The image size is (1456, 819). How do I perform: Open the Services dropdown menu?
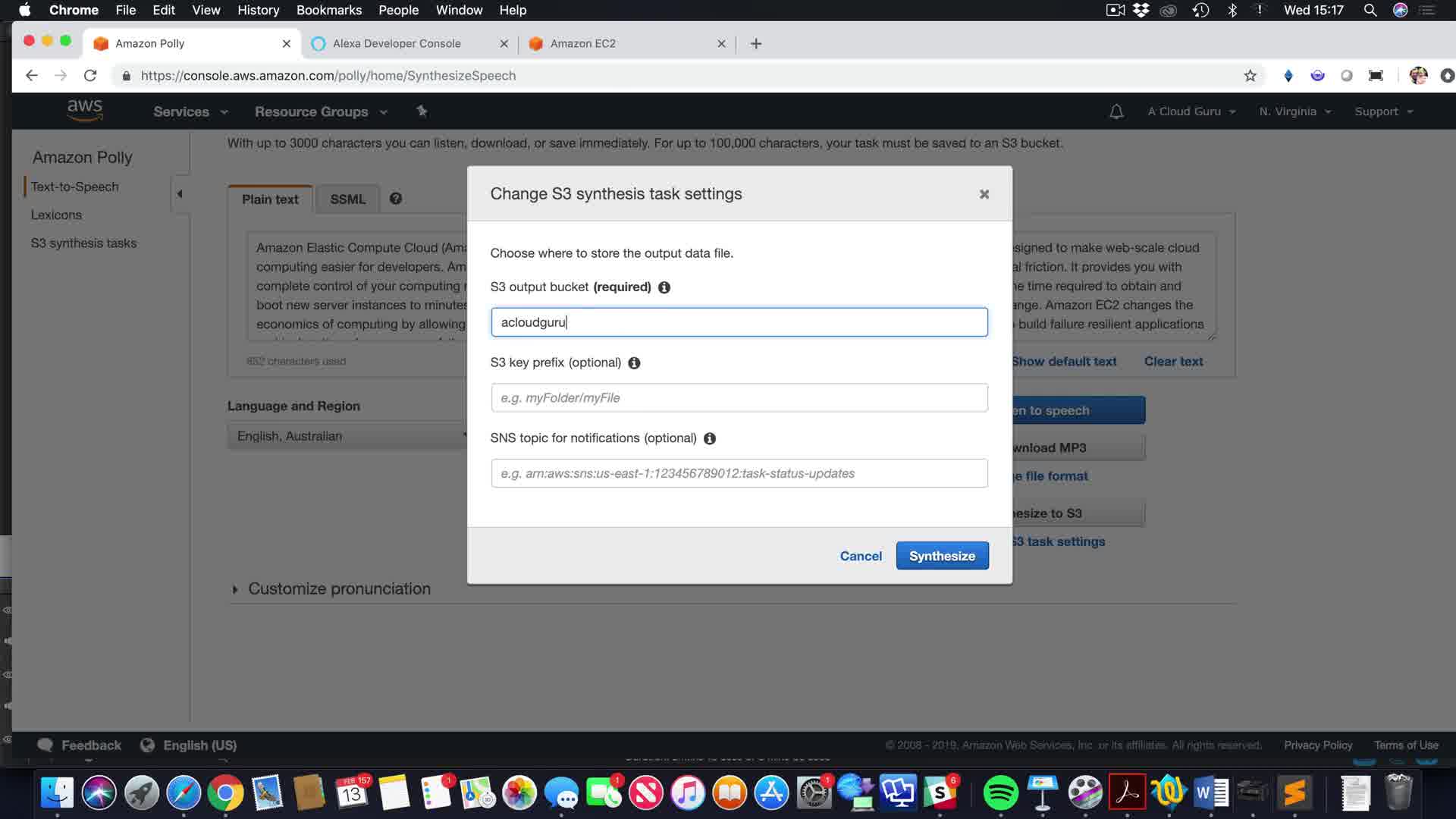(x=190, y=111)
